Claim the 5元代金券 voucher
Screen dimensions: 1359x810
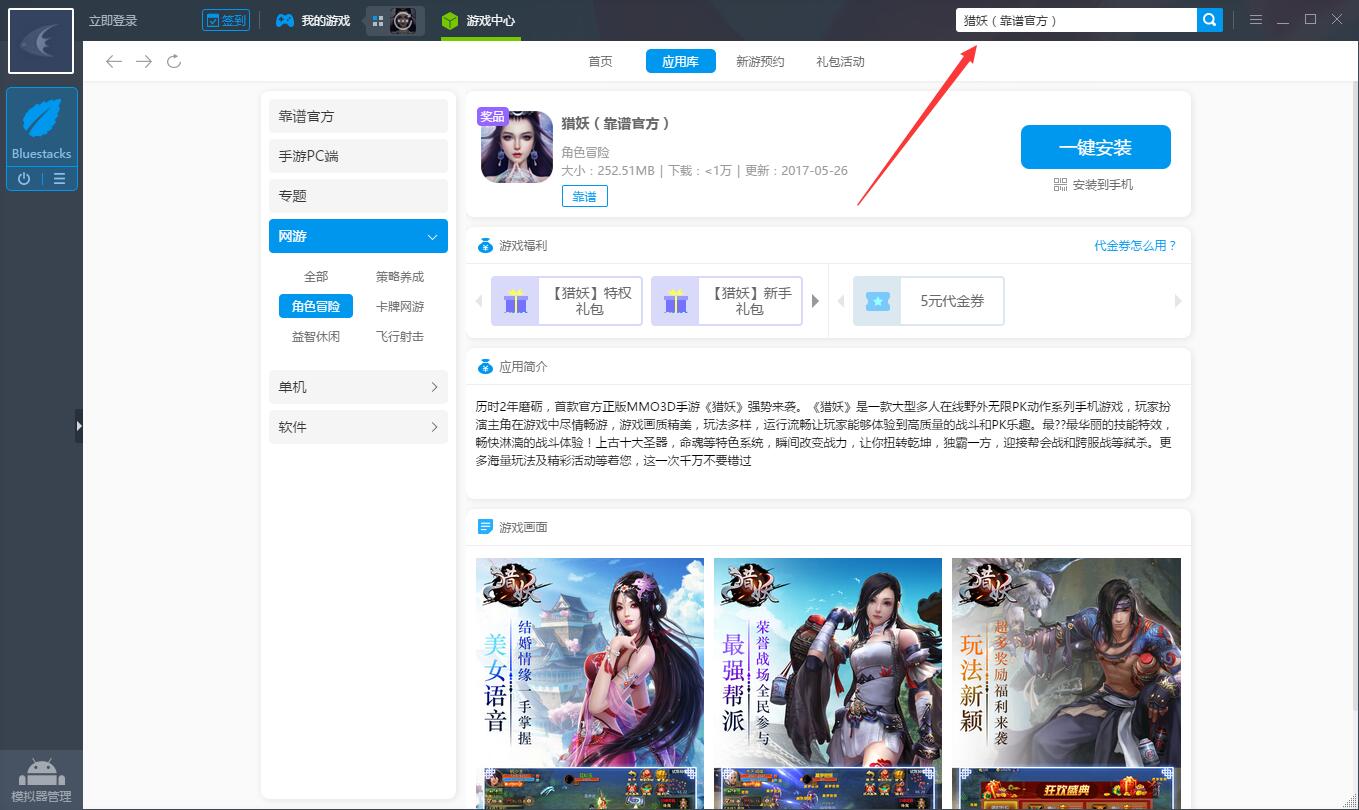tap(929, 301)
